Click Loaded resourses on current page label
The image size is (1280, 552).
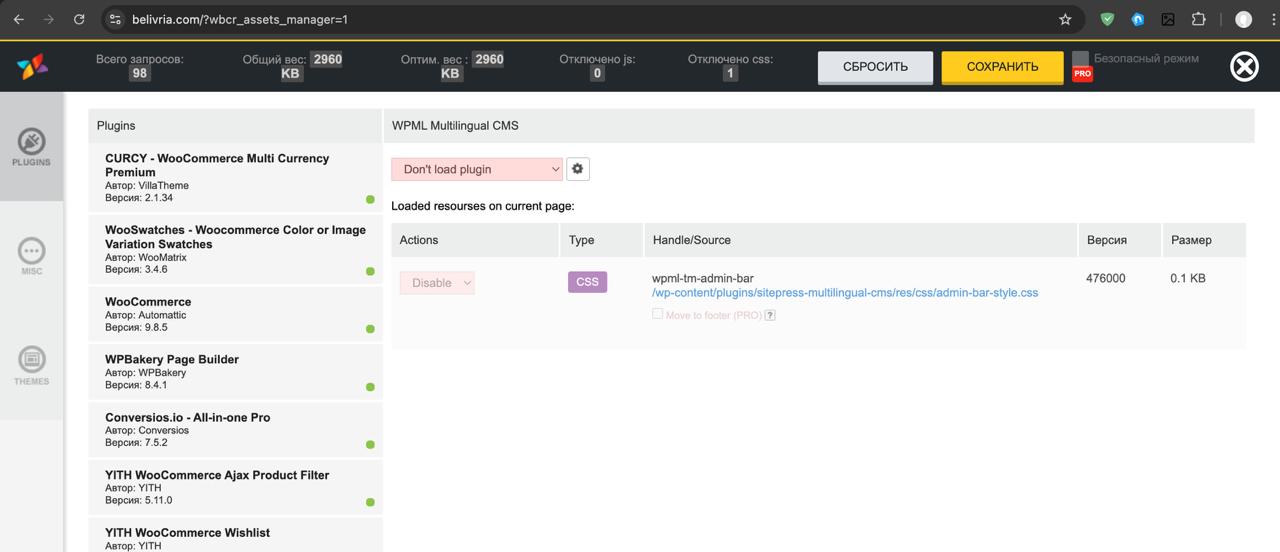483,206
